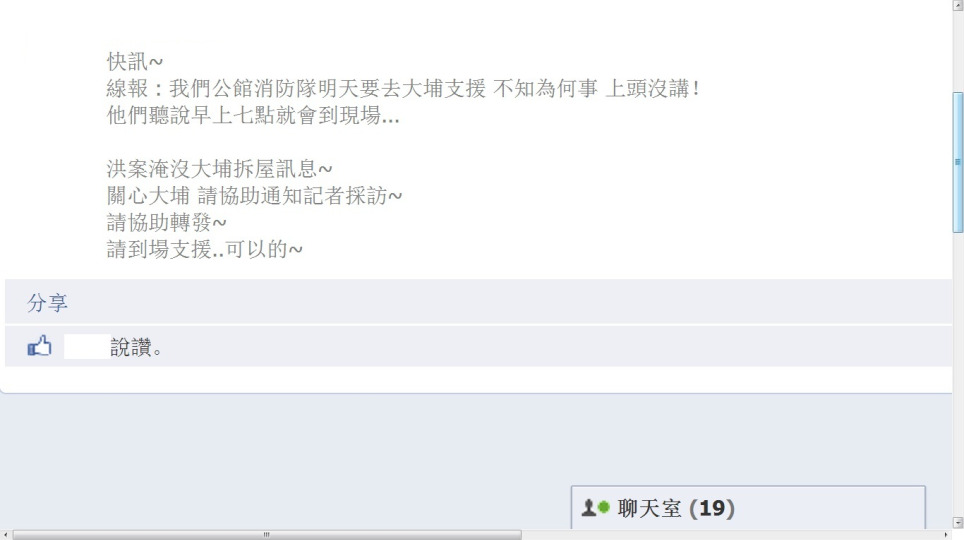Open the blanked-out liker name before 說讚
This screenshot has width=964, height=540.
pyautogui.click(x=87, y=347)
